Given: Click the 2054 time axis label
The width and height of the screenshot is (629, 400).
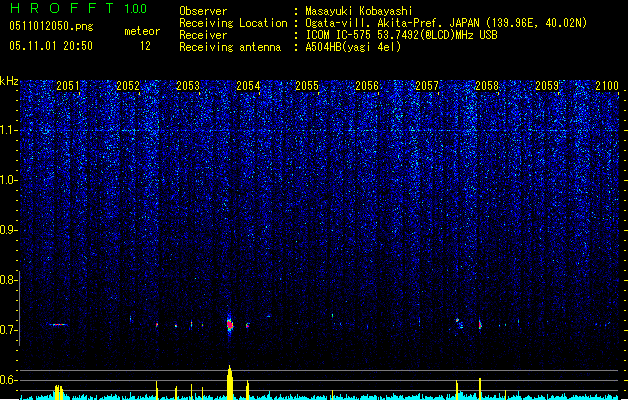Looking at the screenshot, I should point(248,85).
